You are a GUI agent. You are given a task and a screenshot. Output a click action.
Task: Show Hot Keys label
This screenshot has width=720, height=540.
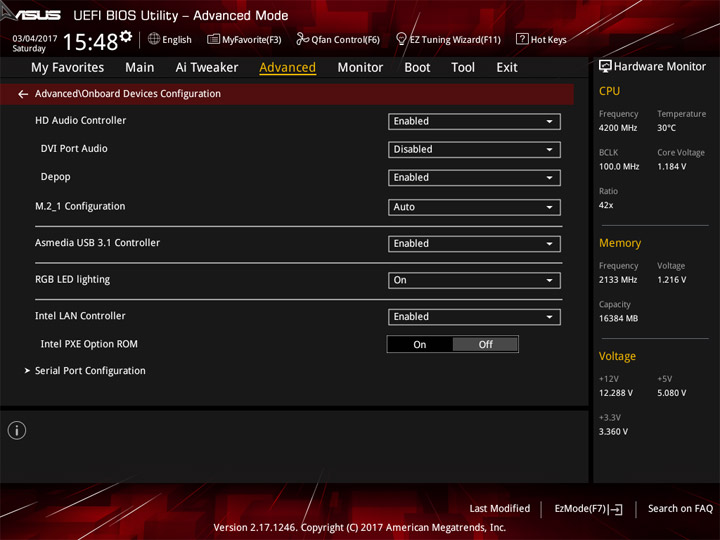(x=548, y=39)
